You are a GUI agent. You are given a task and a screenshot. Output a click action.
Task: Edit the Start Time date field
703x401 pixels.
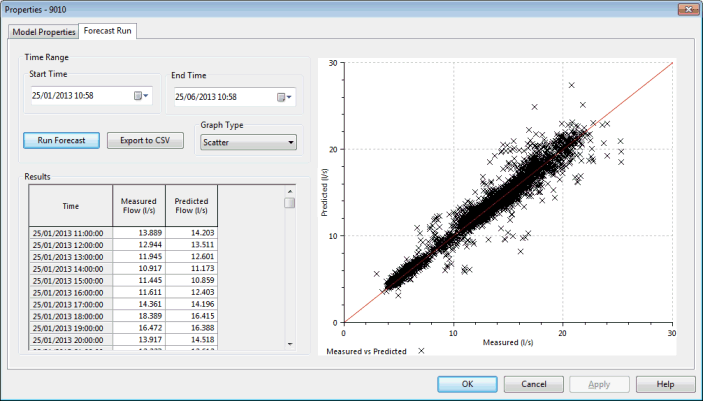click(92, 96)
